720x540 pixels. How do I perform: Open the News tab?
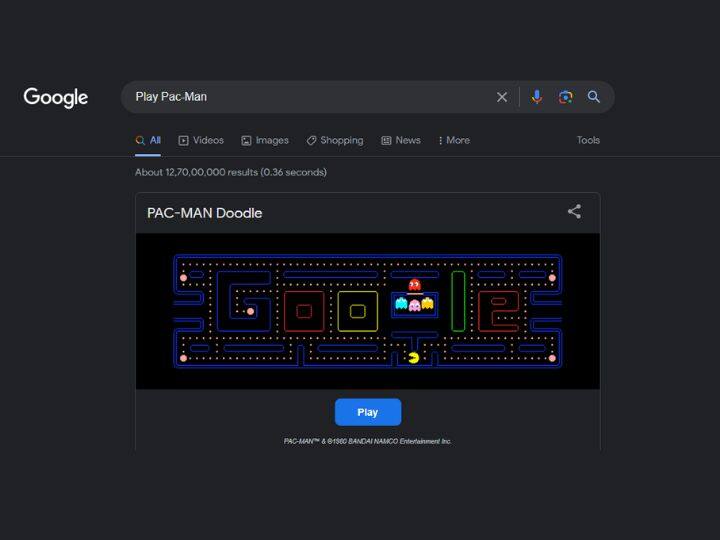401,141
